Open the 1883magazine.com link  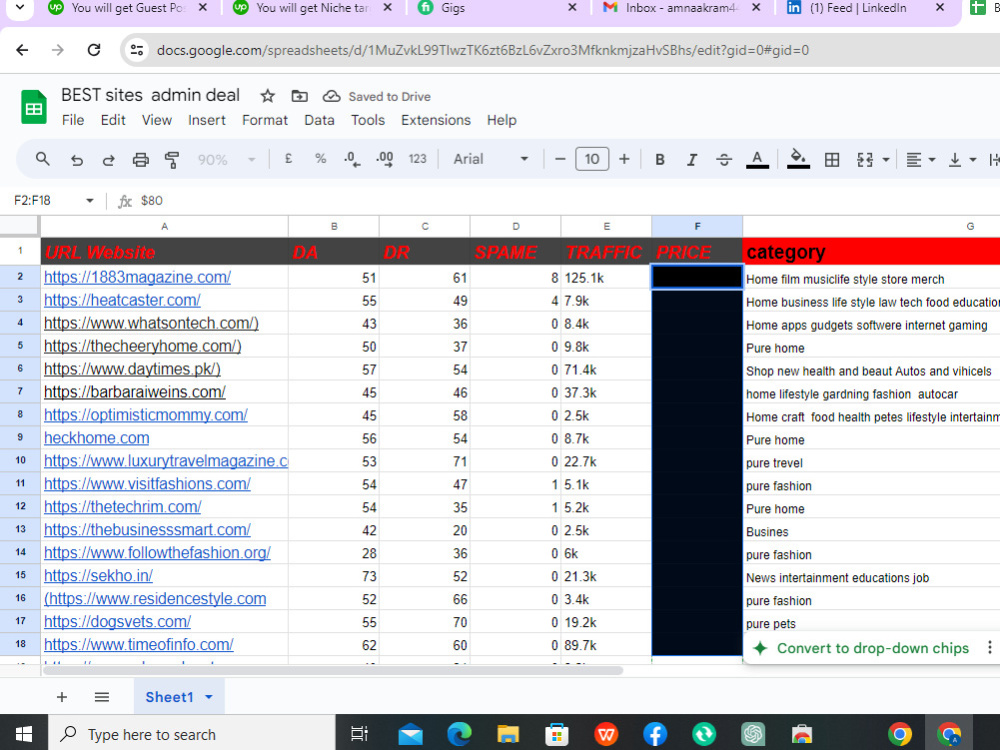point(137,277)
